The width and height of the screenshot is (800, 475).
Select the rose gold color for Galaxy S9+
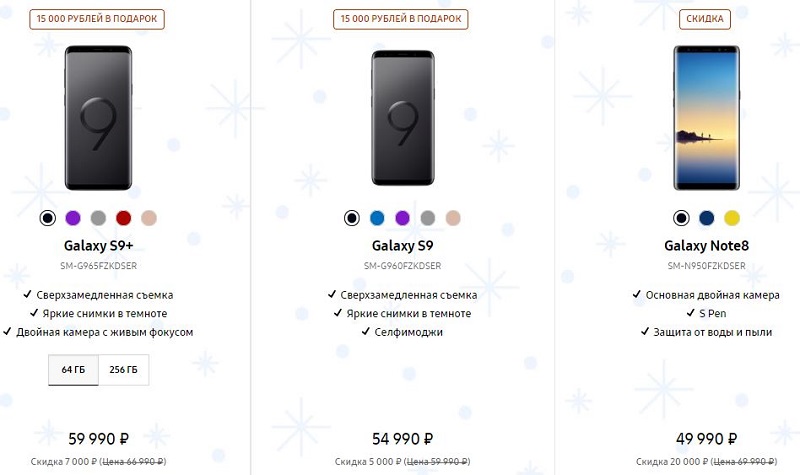pos(150,217)
